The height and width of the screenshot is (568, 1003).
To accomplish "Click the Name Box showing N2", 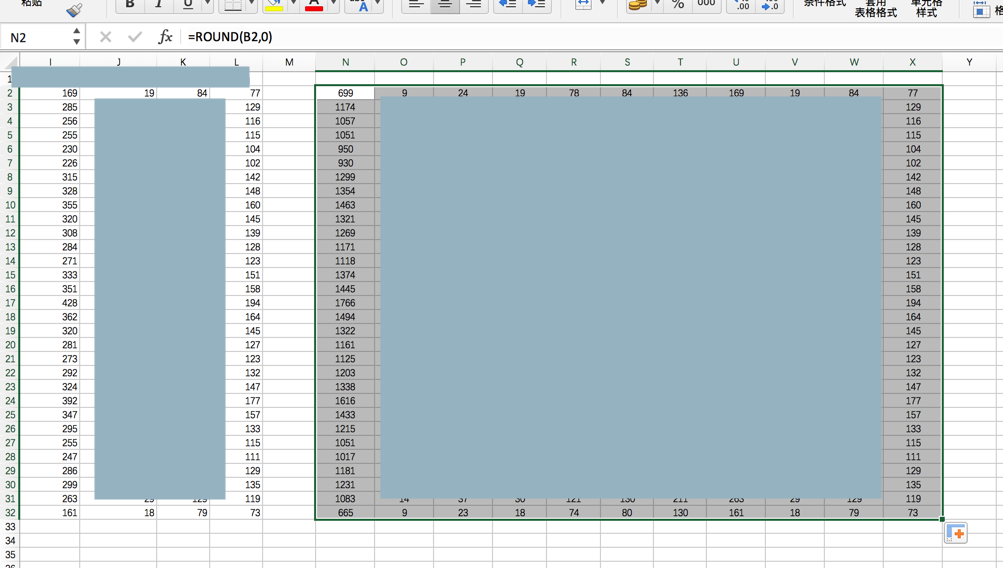I will [36, 37].
